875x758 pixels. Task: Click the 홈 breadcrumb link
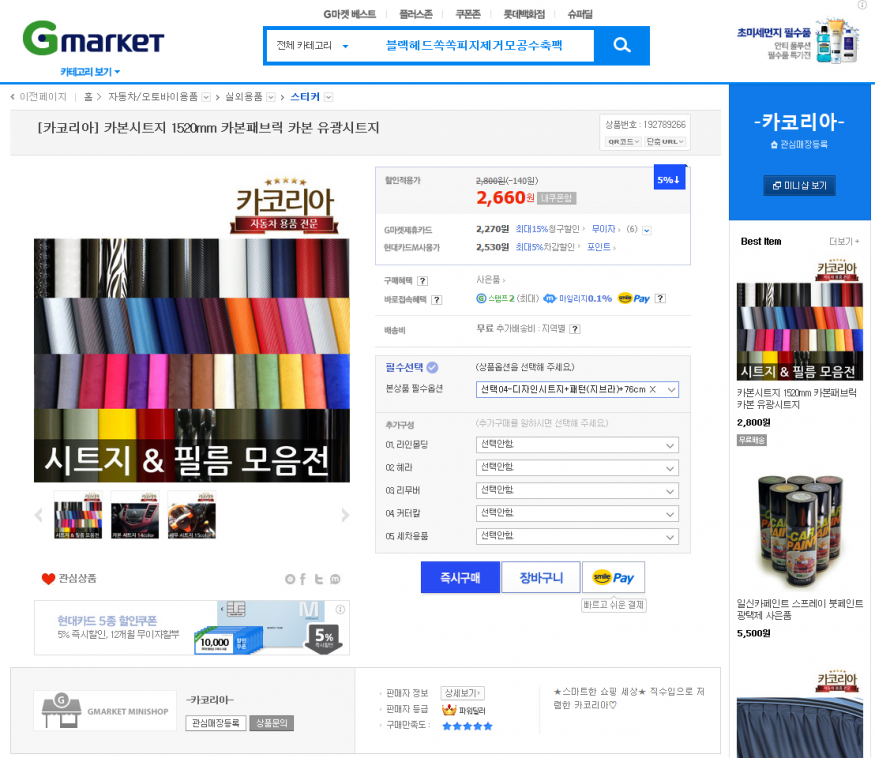tap(88, 97)
